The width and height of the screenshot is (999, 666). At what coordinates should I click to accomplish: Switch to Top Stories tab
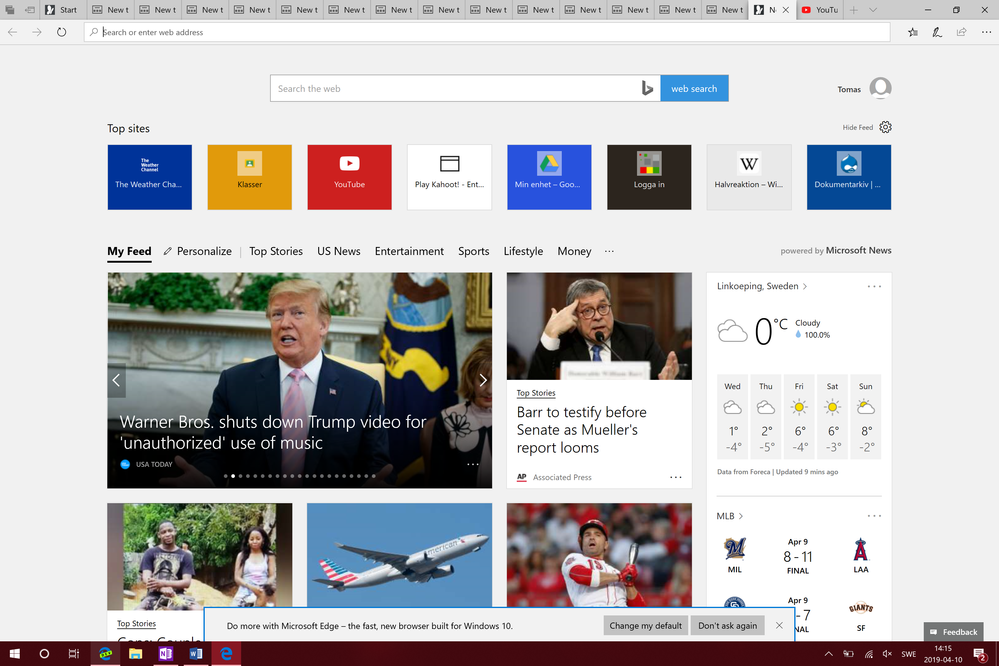point(276,251)
